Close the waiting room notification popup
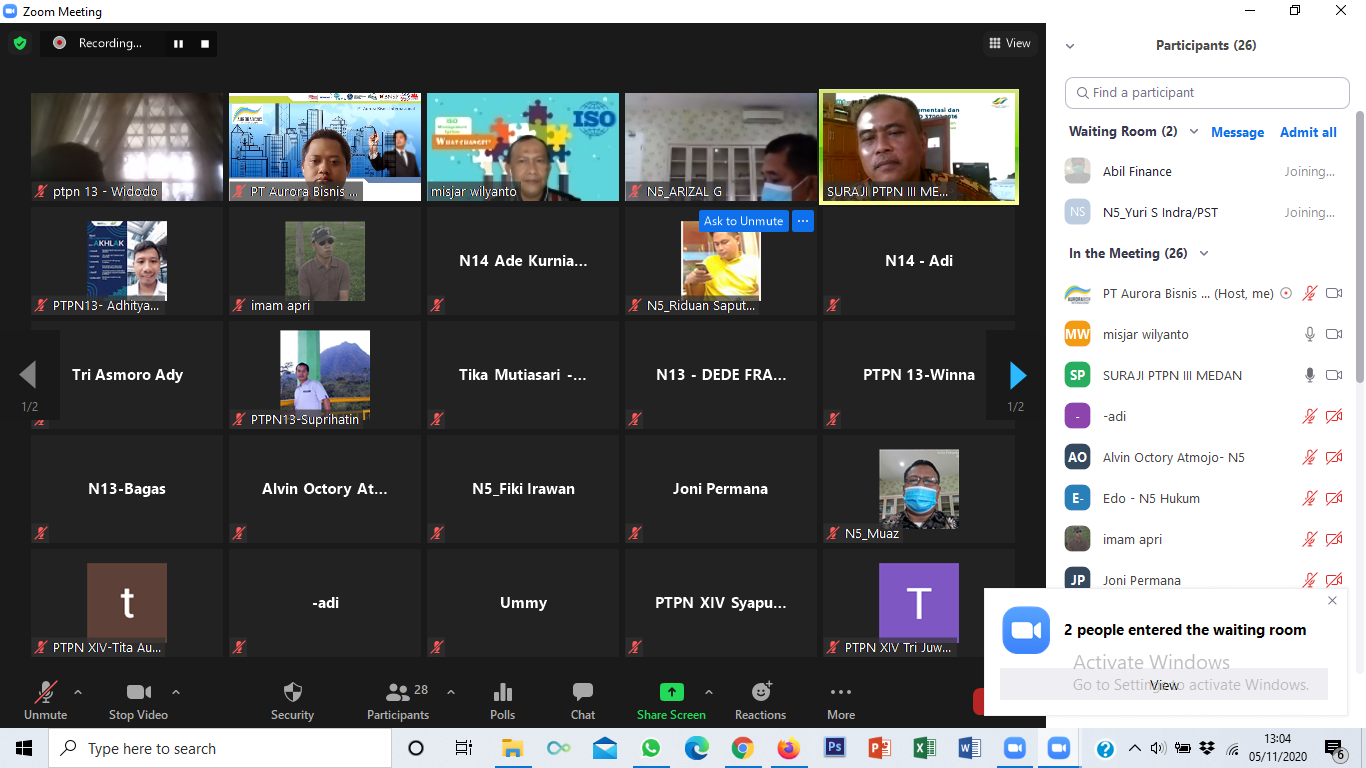Viewport: 1366px width, 768px height. click(x=1332, y=601)
